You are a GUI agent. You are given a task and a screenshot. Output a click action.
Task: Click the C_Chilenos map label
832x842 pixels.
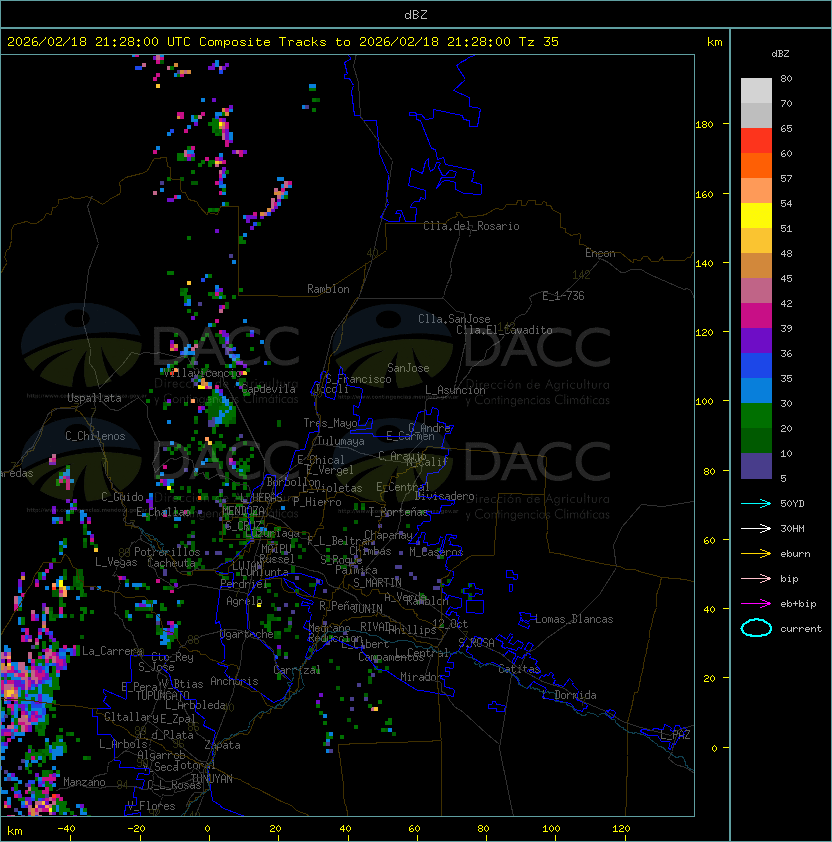pos(95,436)
